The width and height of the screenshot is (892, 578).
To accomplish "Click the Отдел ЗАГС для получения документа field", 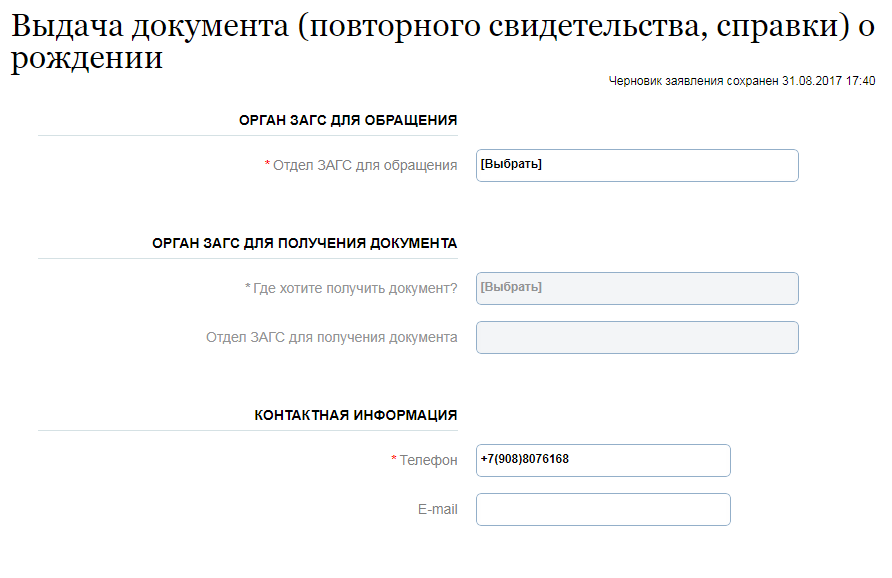I will 637,337.
